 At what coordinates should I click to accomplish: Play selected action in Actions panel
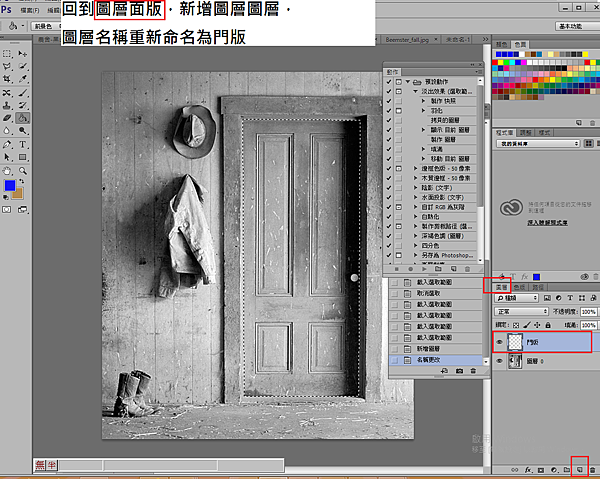click(x=424, y=269)
